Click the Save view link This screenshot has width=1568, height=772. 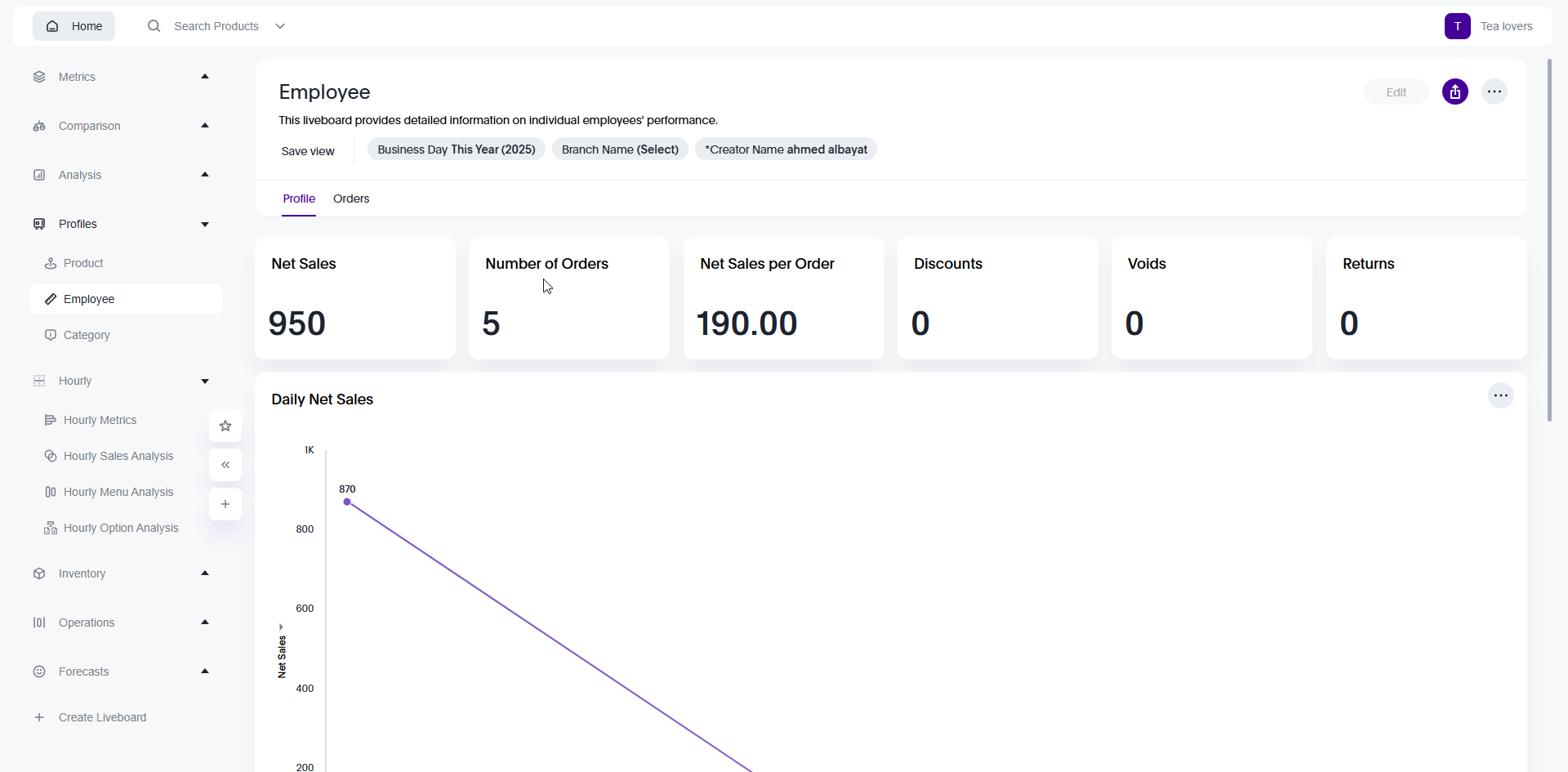(308, 150)
